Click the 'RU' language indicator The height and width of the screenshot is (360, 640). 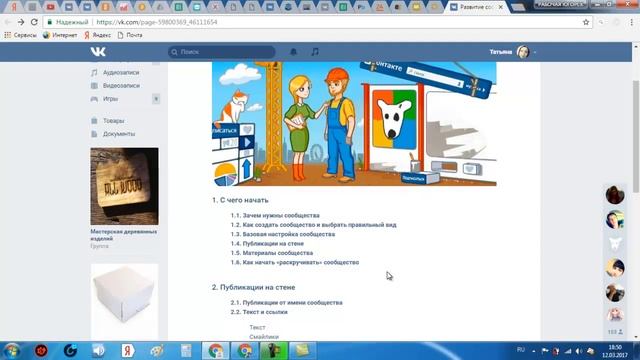[x=521, y=350]
